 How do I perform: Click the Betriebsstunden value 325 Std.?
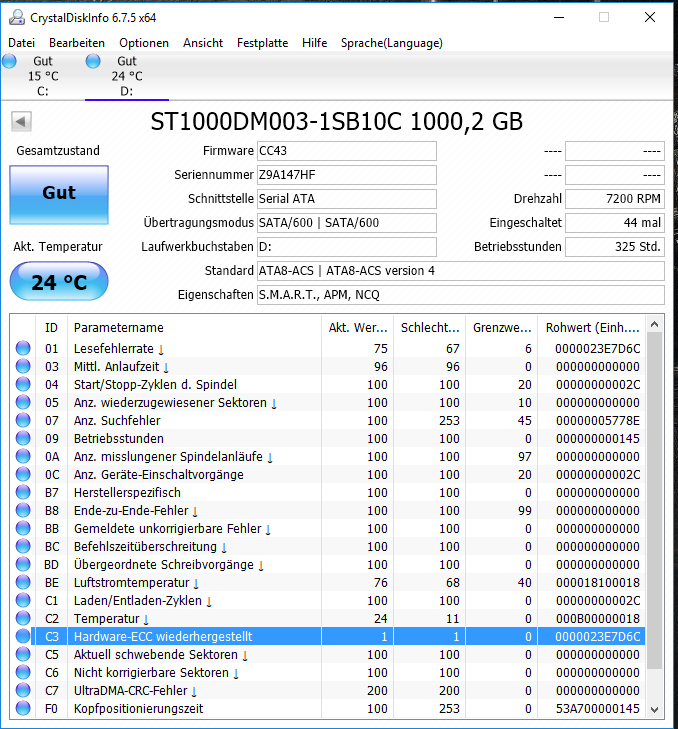coord(615,247)
